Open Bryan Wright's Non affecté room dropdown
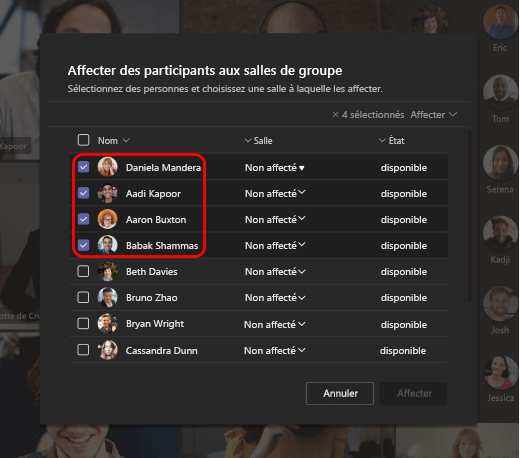520x458 pixels. [274, 324]
